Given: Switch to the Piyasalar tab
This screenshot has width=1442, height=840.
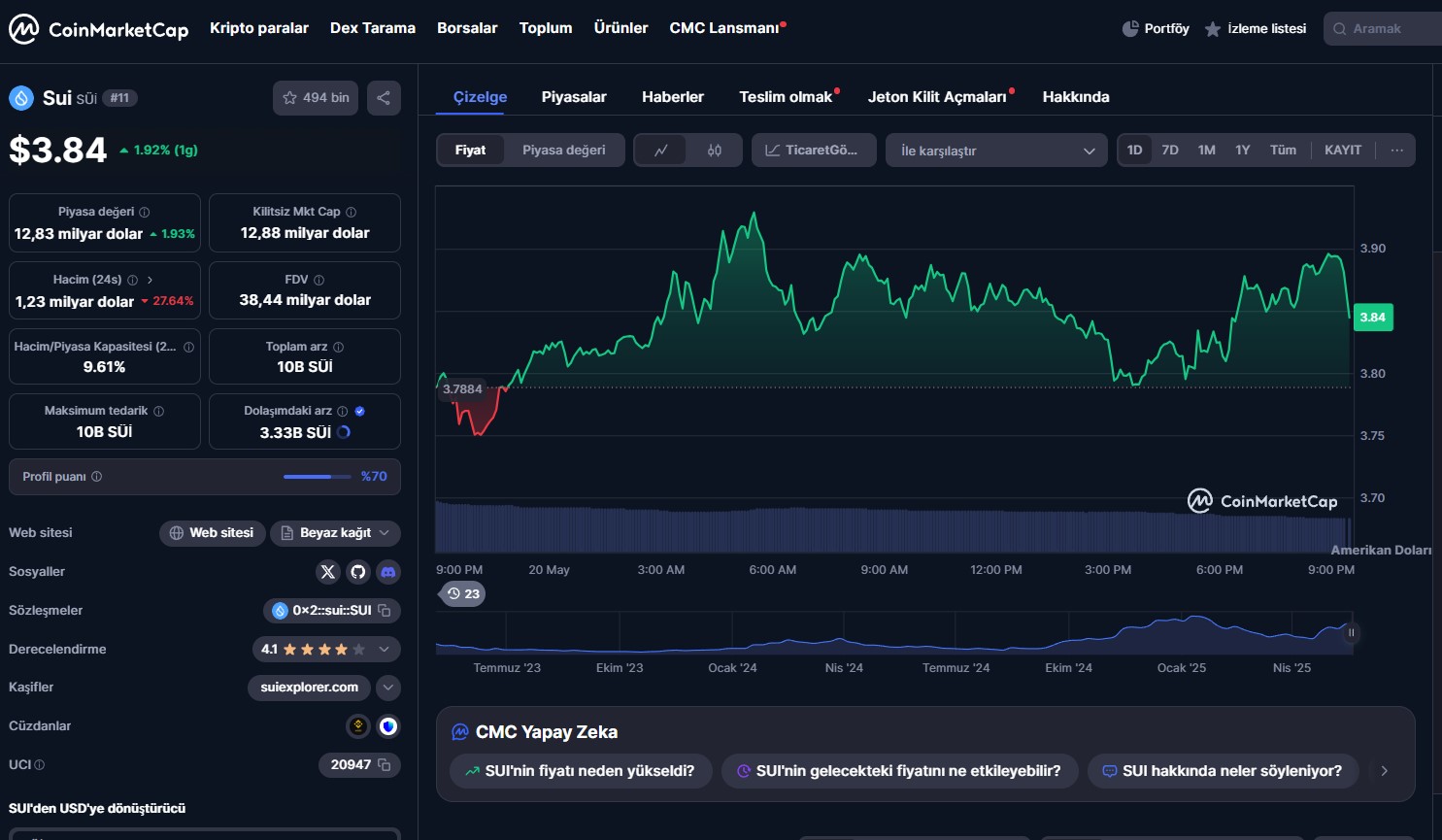Looking at the screenshot, I should pos(574,97).
